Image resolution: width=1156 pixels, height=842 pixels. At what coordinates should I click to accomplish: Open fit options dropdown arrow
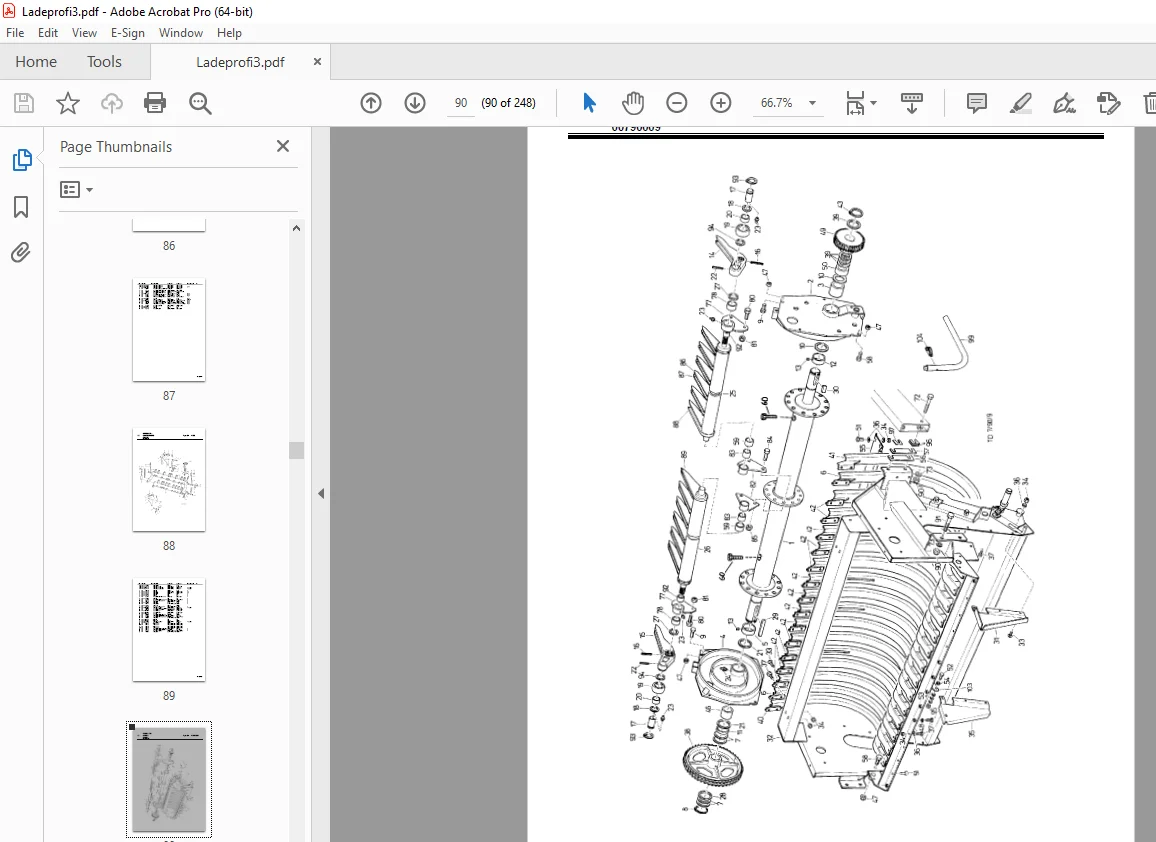(x=874, y=102)
